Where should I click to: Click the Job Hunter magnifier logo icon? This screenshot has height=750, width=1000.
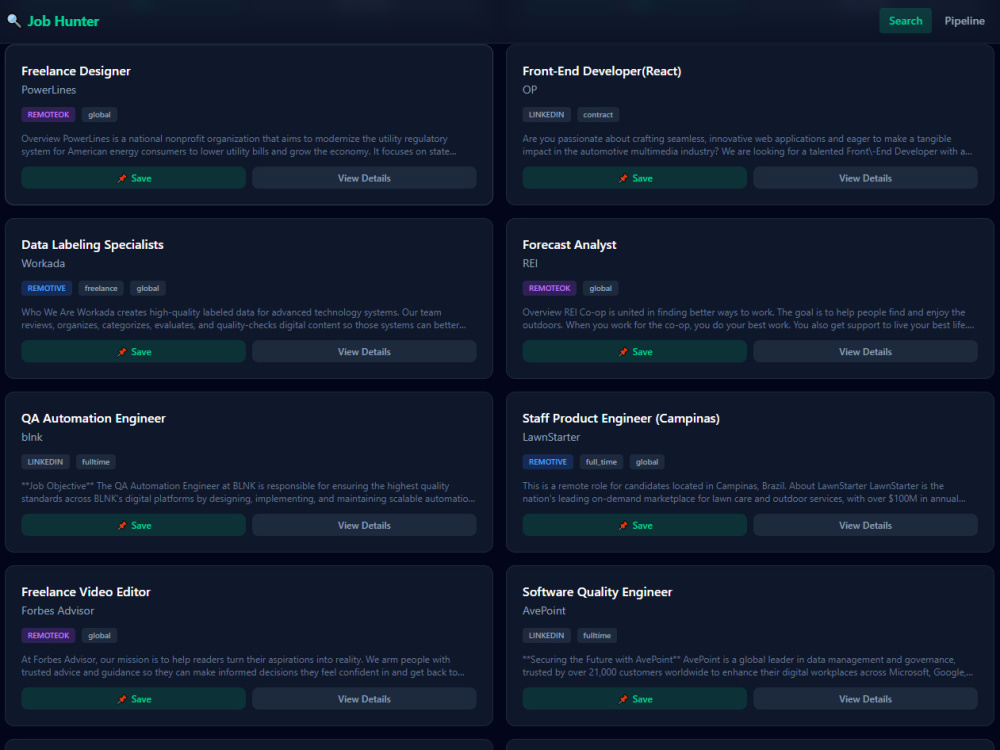13,21
